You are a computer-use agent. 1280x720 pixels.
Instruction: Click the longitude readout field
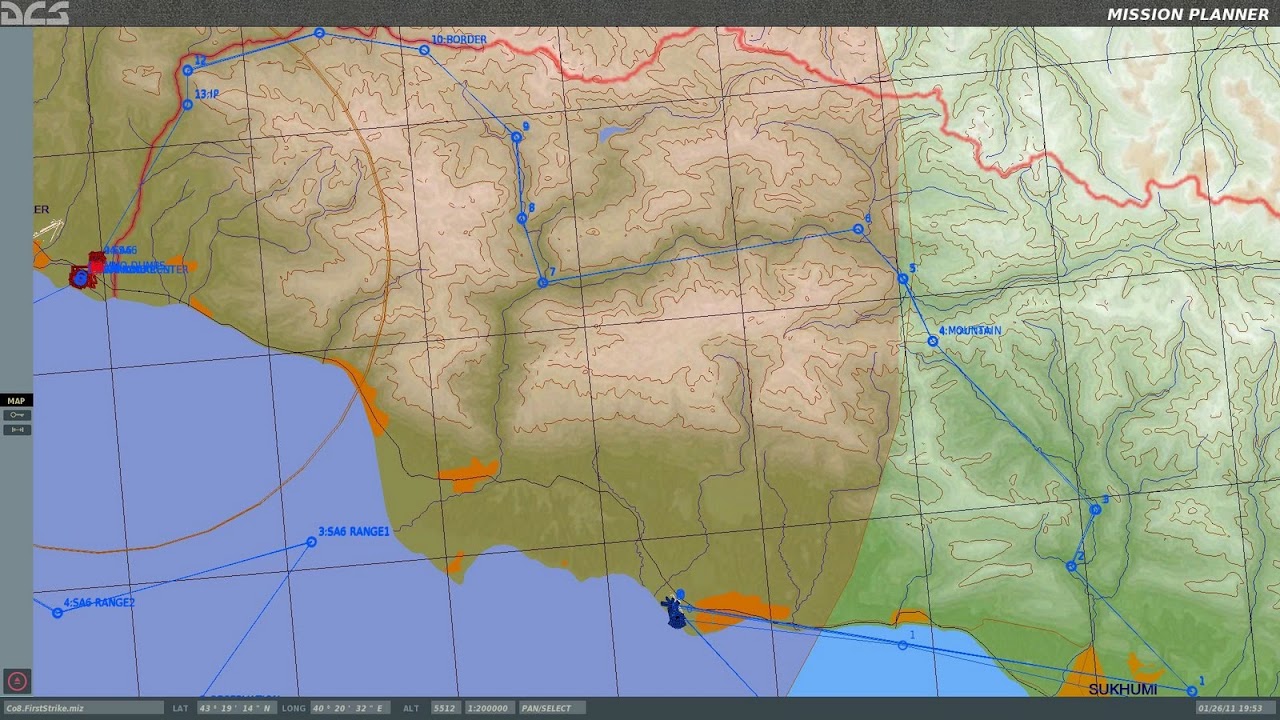click(350, 708)
